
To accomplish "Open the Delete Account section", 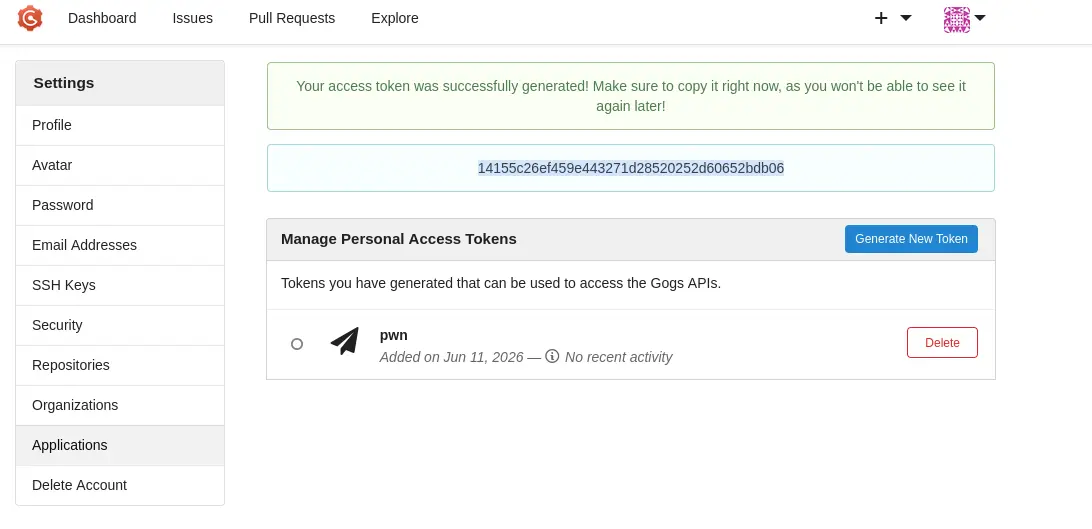I will point(120,485).
